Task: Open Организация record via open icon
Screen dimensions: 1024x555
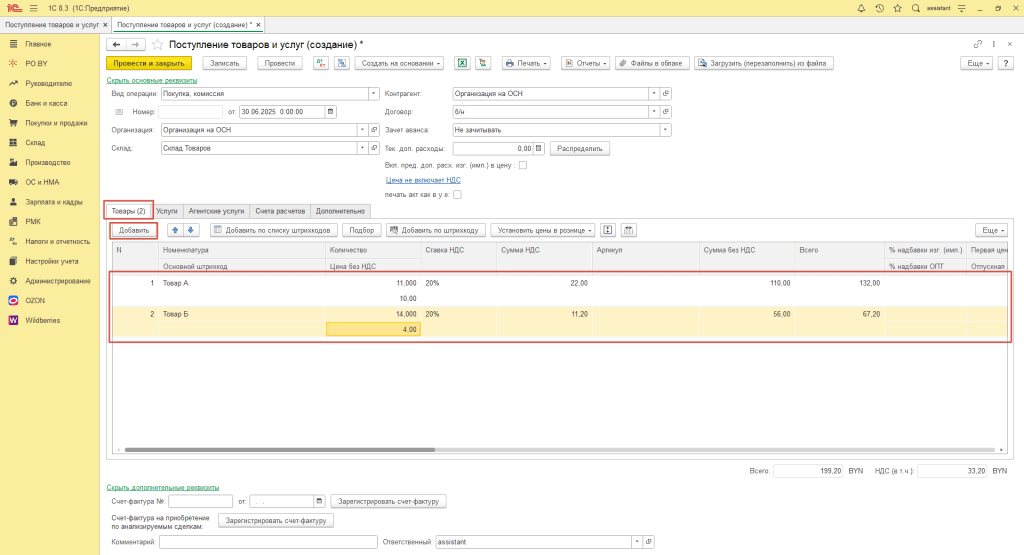Action: coord(374,130)
